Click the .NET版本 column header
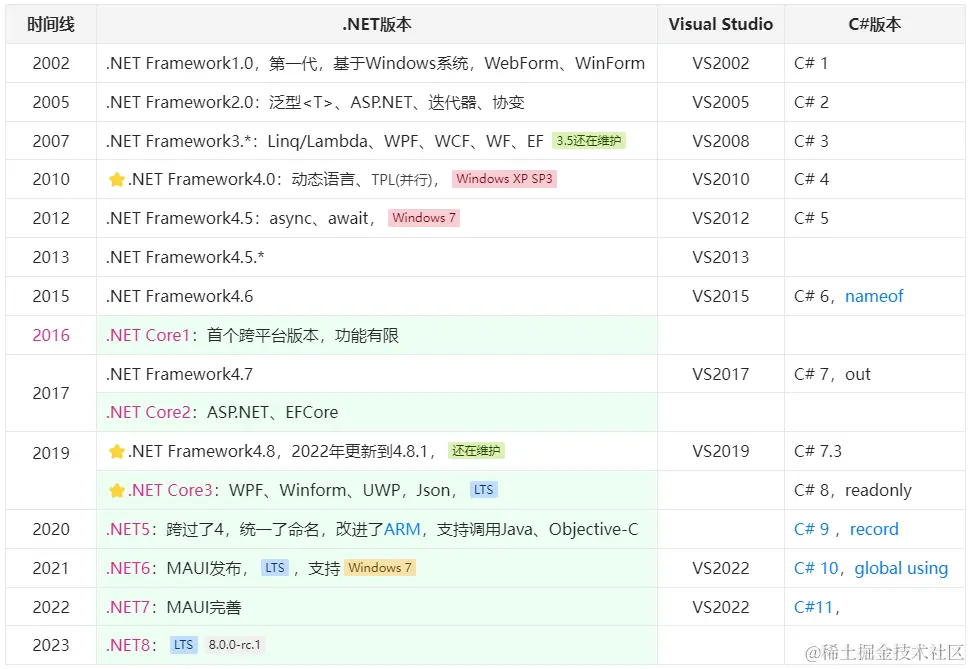The height and width of the screenshot is (669, 971). tap(377, 24)
